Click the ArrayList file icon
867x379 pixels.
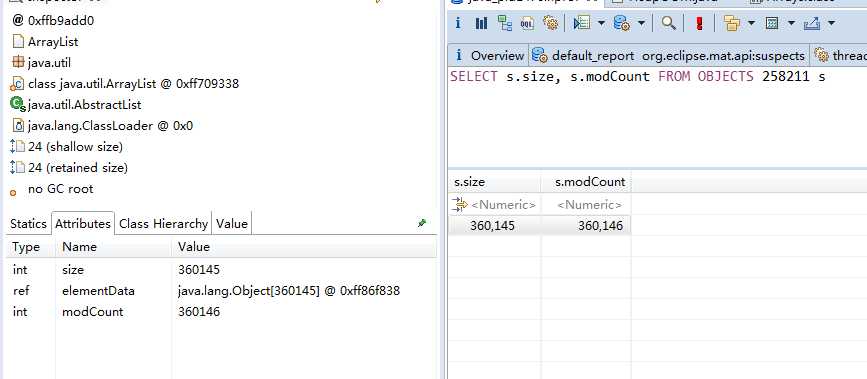point(18,41)
